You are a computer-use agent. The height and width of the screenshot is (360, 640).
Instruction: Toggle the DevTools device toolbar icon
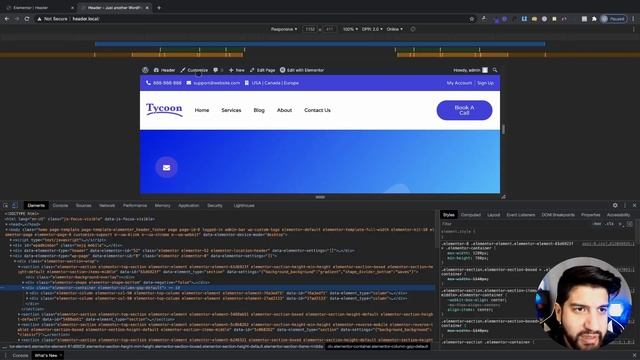[14, 205]
